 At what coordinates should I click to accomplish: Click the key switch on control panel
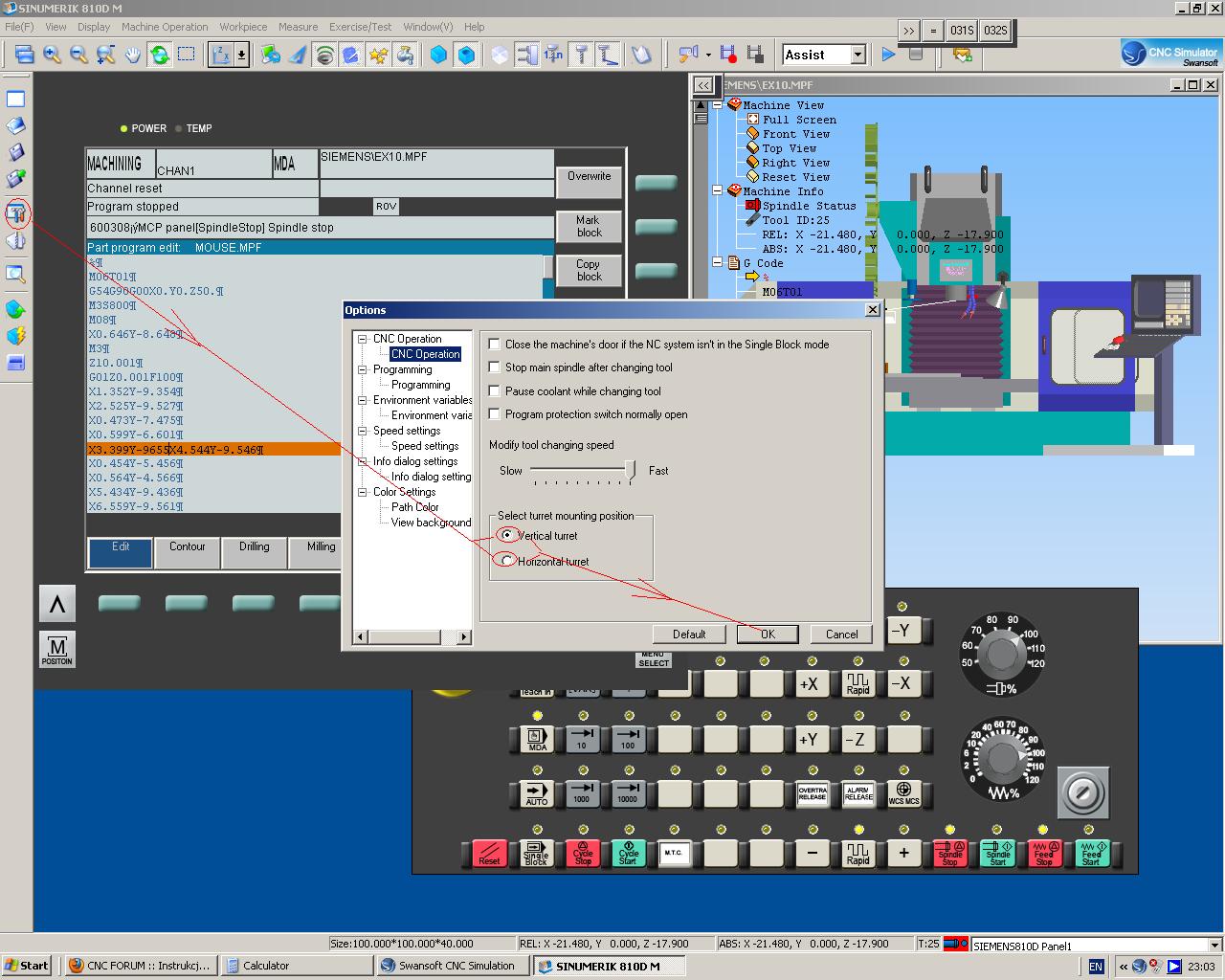[1083, 792]
